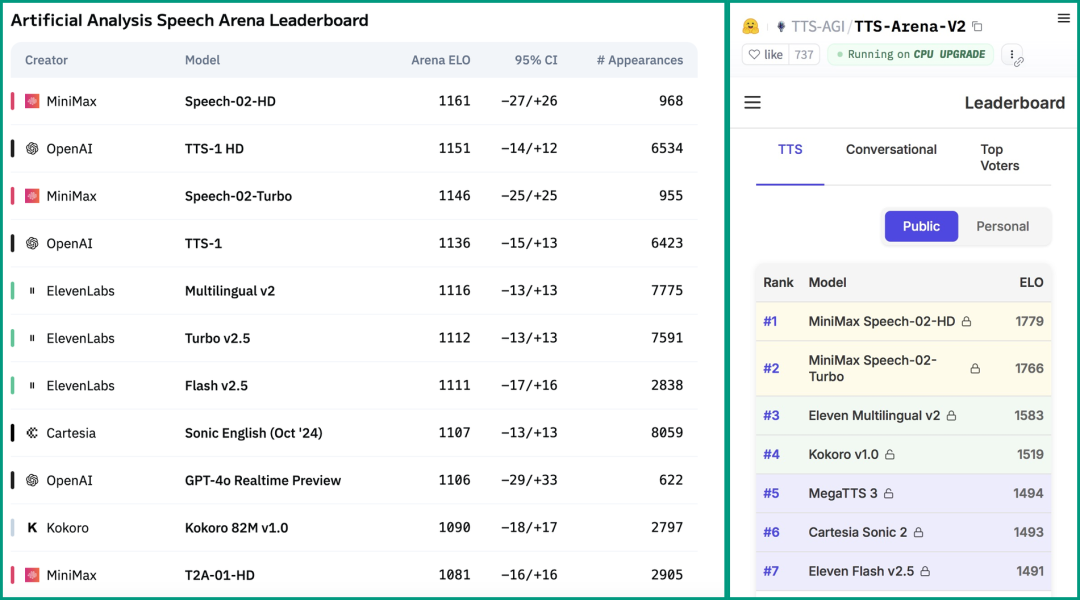Image resolution: width=1080 pixels, height=600 pixels.
Task: Click rank #6 Cartesia Sonic 2 row
Action: pyautogui.click(x=904, y=532)
